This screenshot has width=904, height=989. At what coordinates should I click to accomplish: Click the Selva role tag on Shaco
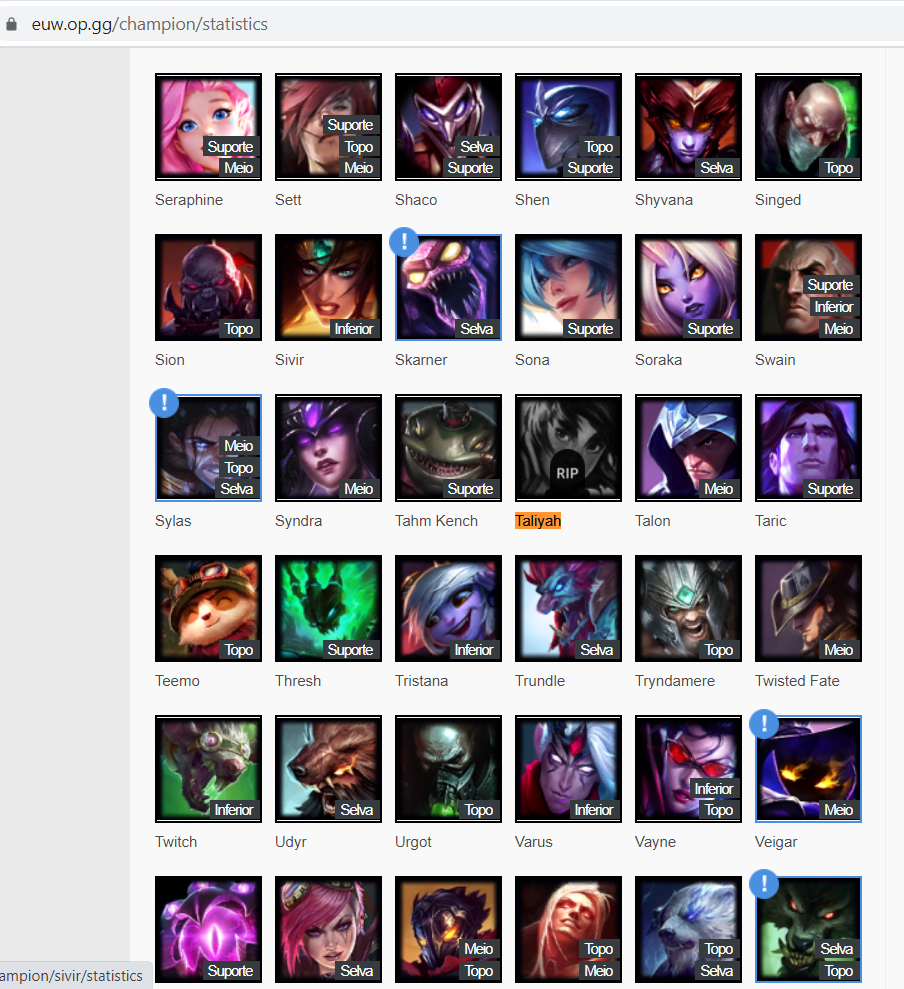click(476, 147)
